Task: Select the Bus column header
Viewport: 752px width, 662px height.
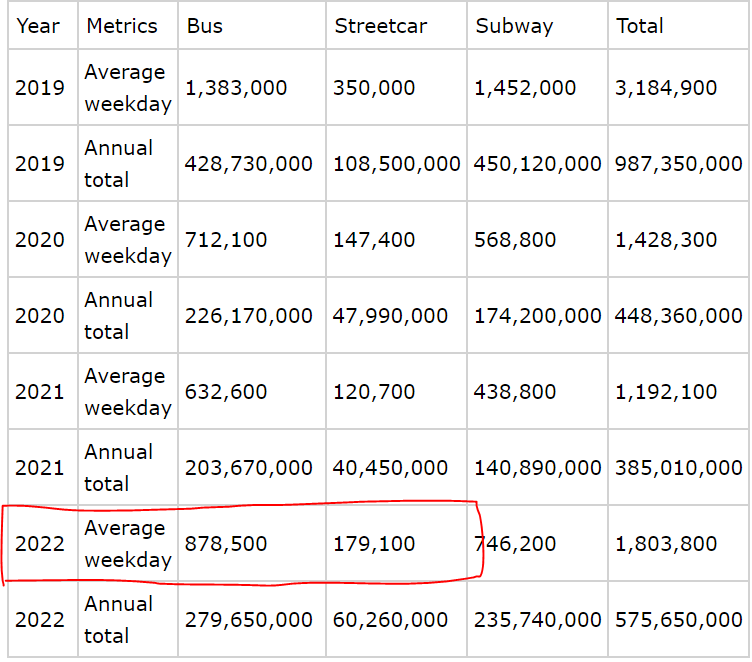Action: (x=206, y=26)
